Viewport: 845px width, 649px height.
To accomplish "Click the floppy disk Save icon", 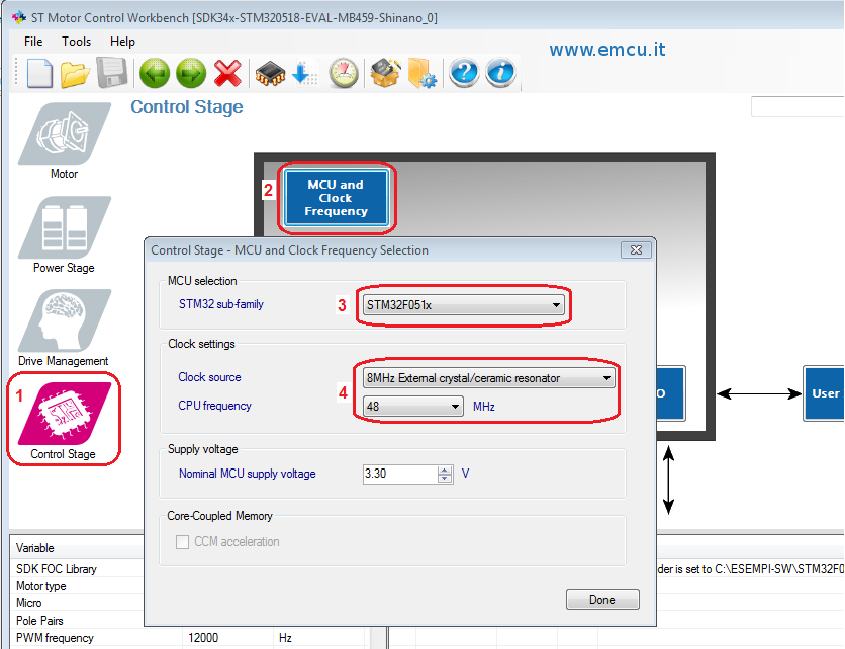I will [x=112, y=72].
